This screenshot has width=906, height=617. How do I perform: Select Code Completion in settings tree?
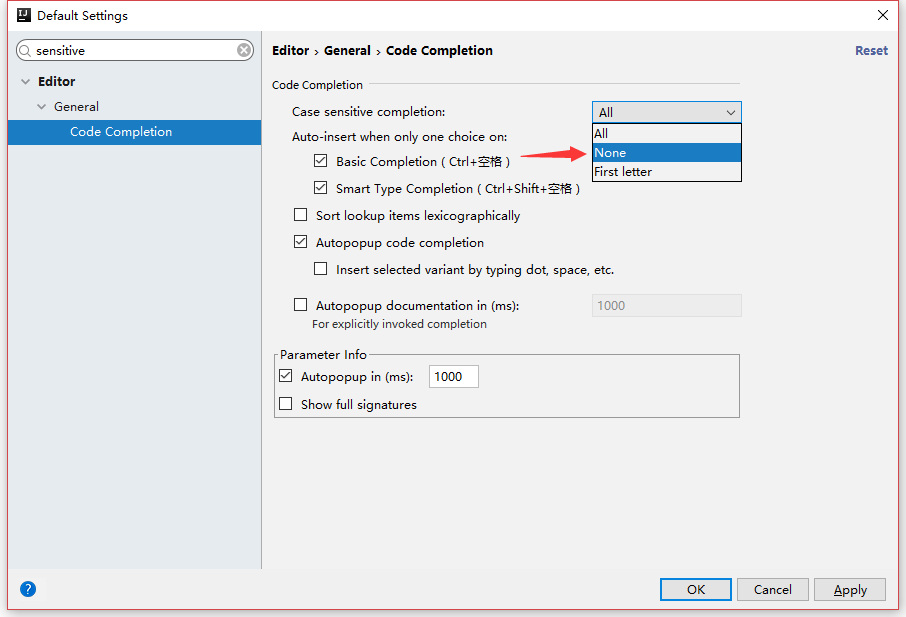tap(121, 132)
